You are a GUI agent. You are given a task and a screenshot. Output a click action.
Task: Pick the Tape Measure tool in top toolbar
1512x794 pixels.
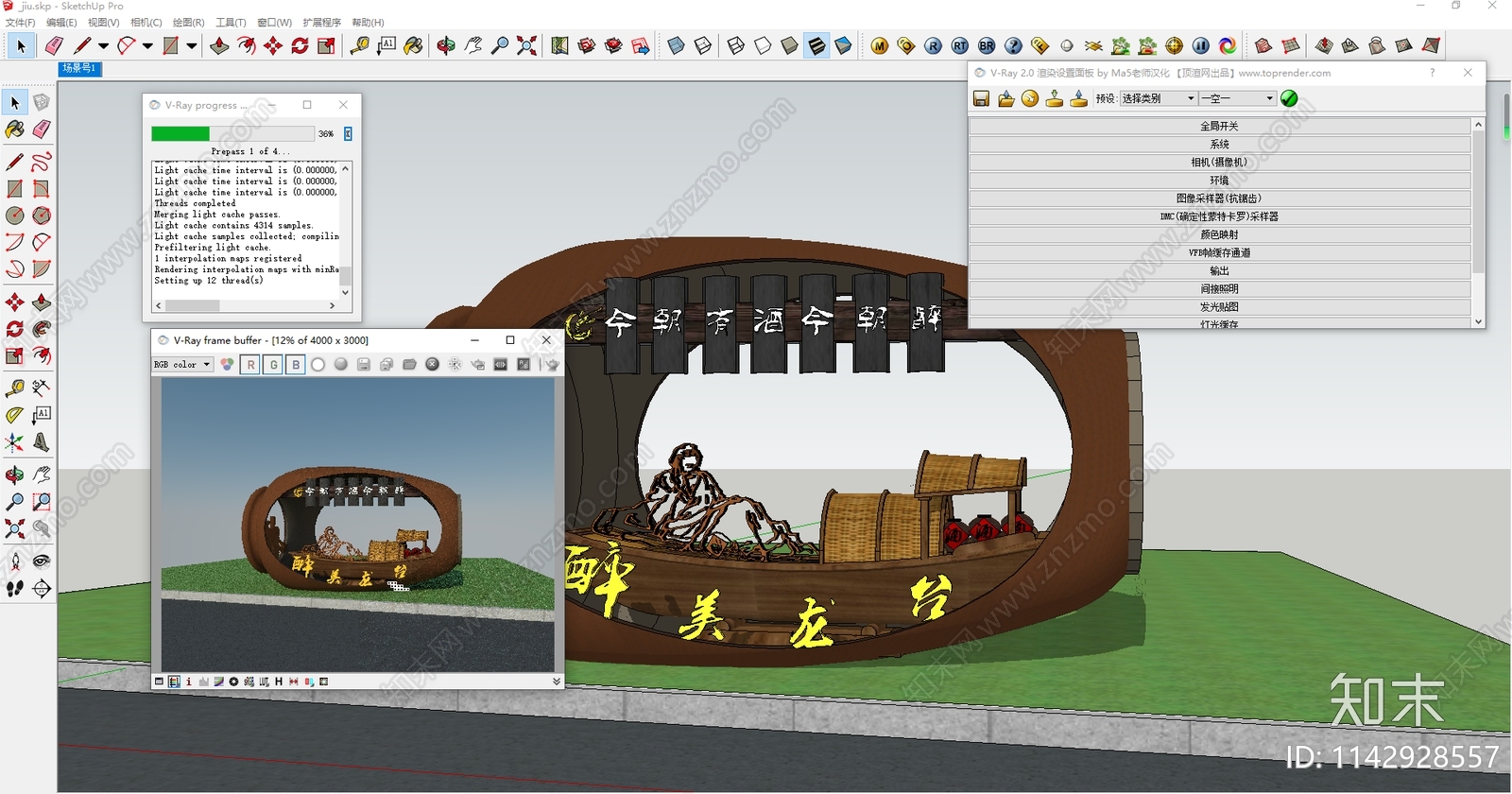coord(360,45)
